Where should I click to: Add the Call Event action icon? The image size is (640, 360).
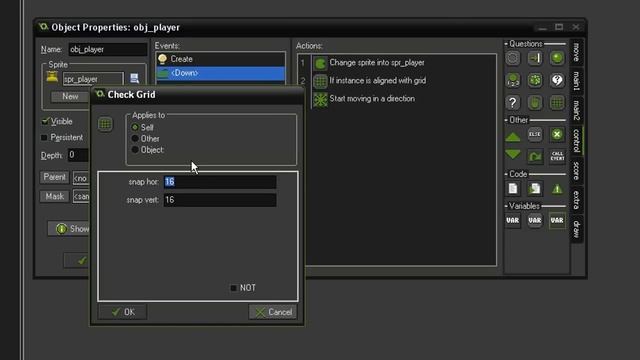557,156
